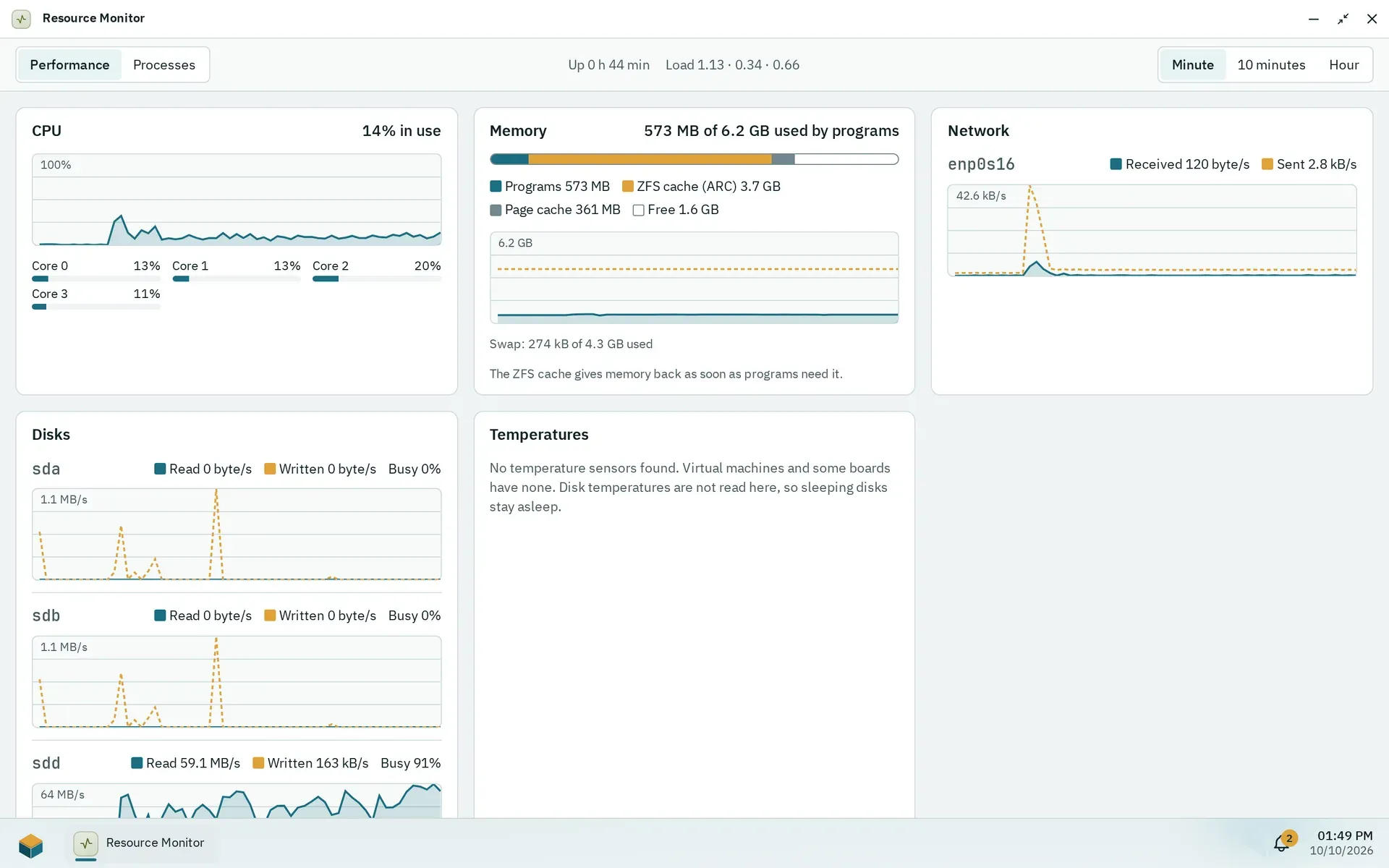Click the Core 0 usage bar
The image size is (1389, 868).
95,278
